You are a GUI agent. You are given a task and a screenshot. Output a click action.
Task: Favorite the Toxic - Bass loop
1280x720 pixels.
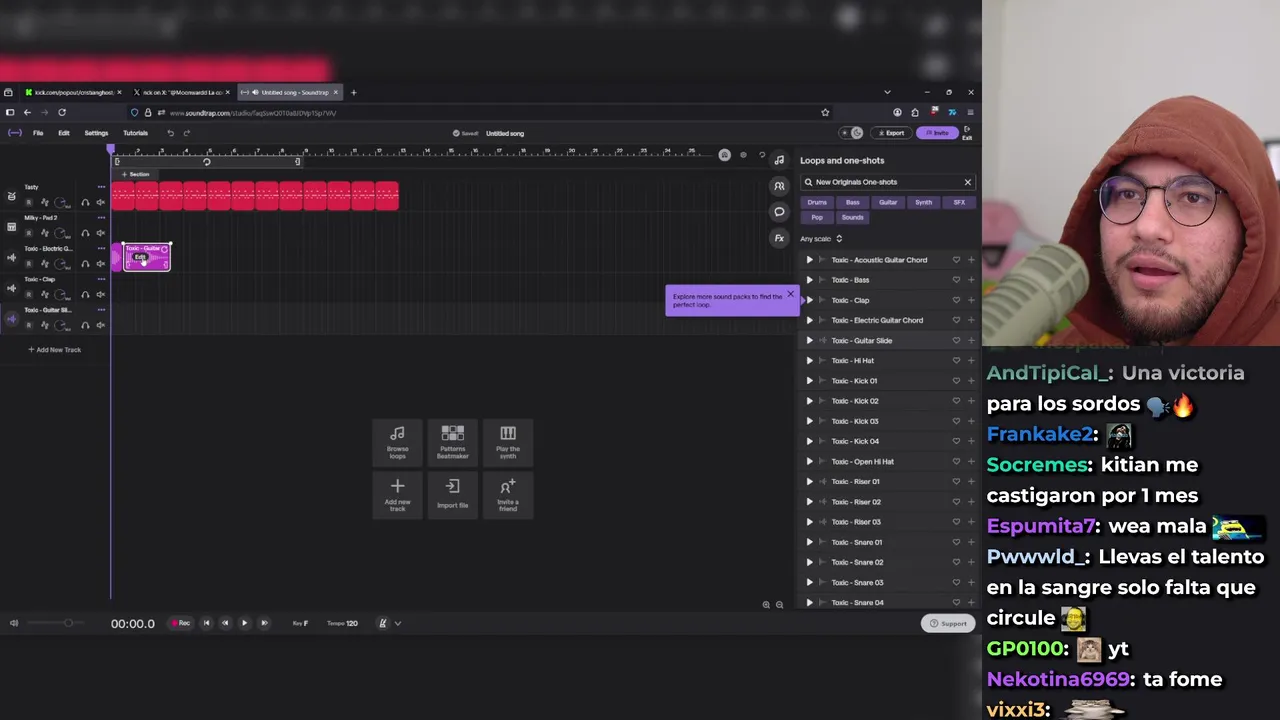[x=956, y=280]
